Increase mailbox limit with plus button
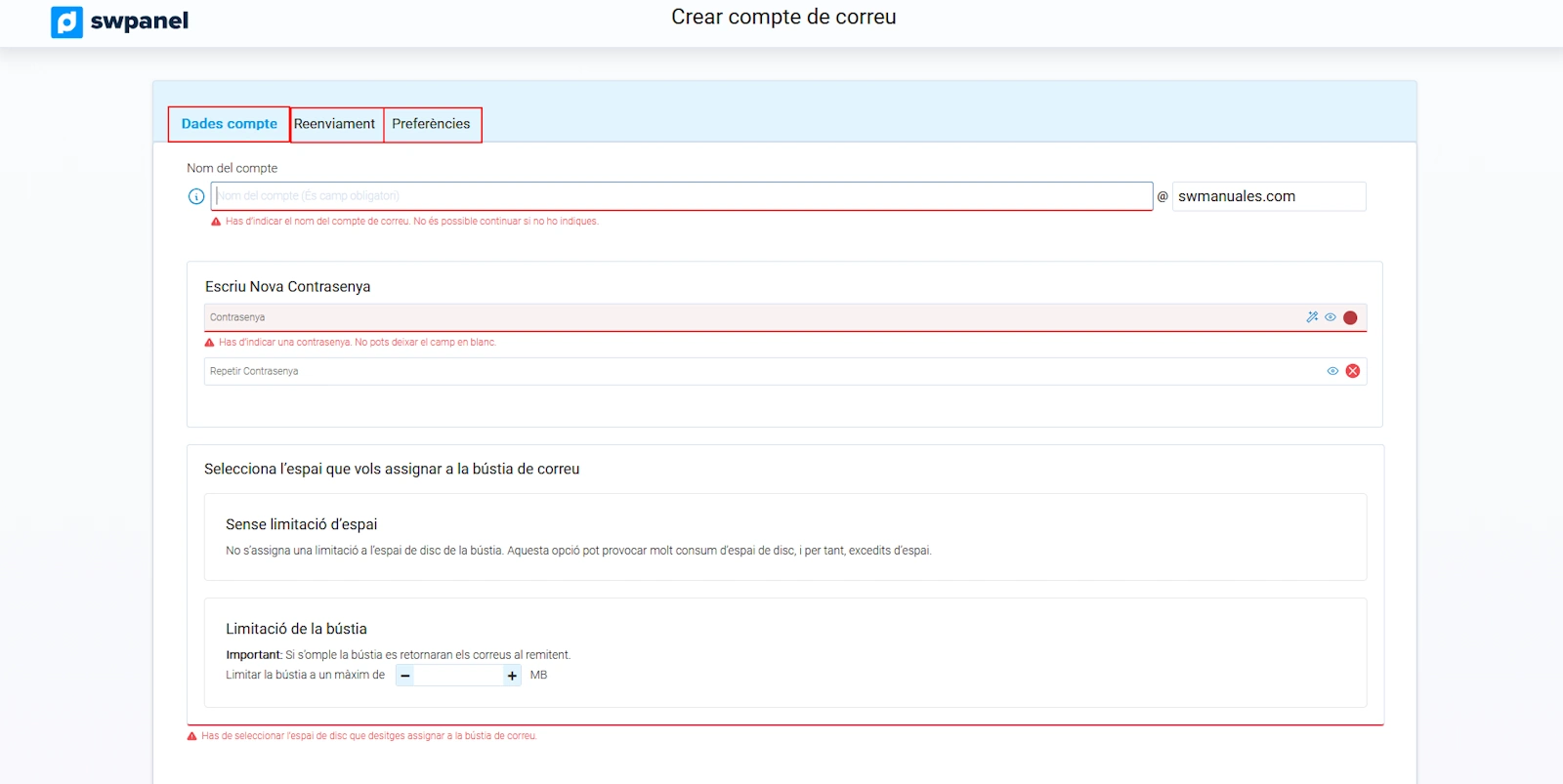The width and height of the screenshot is (1563, 784). coord(512,676)
